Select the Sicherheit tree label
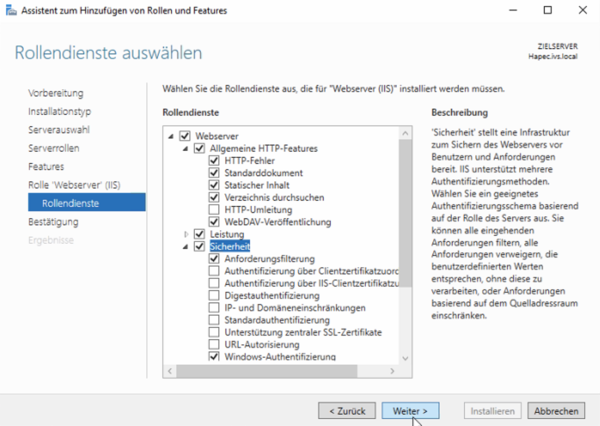The image size is (600, 426). point(230,246)
